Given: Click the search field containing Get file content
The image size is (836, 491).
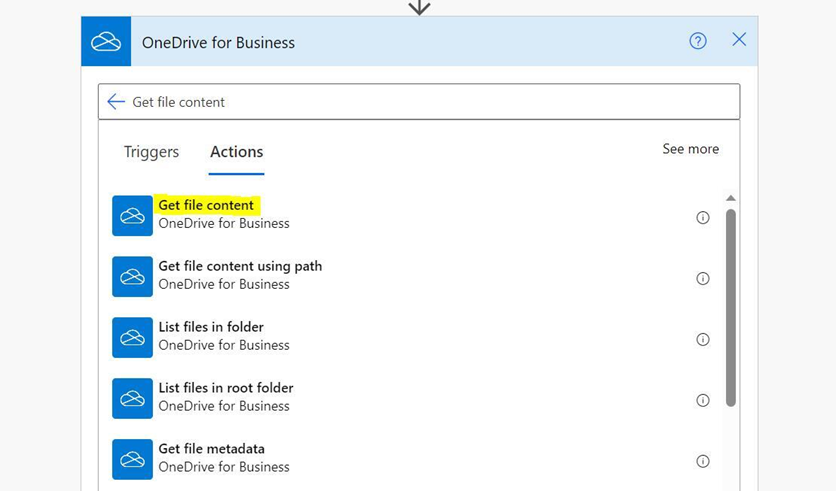Looking at the screenshot, I should pyautogui.click(x=419, y=101).
